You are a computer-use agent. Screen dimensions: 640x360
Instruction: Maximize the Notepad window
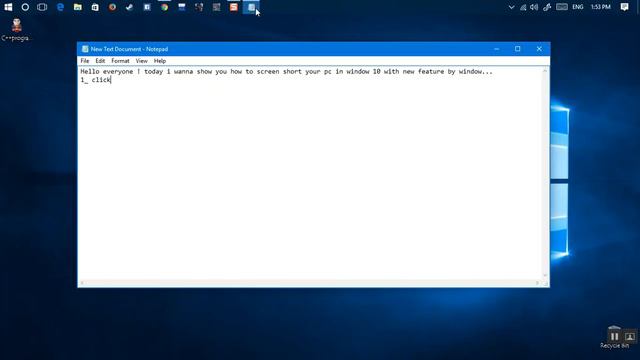point(518,49)
